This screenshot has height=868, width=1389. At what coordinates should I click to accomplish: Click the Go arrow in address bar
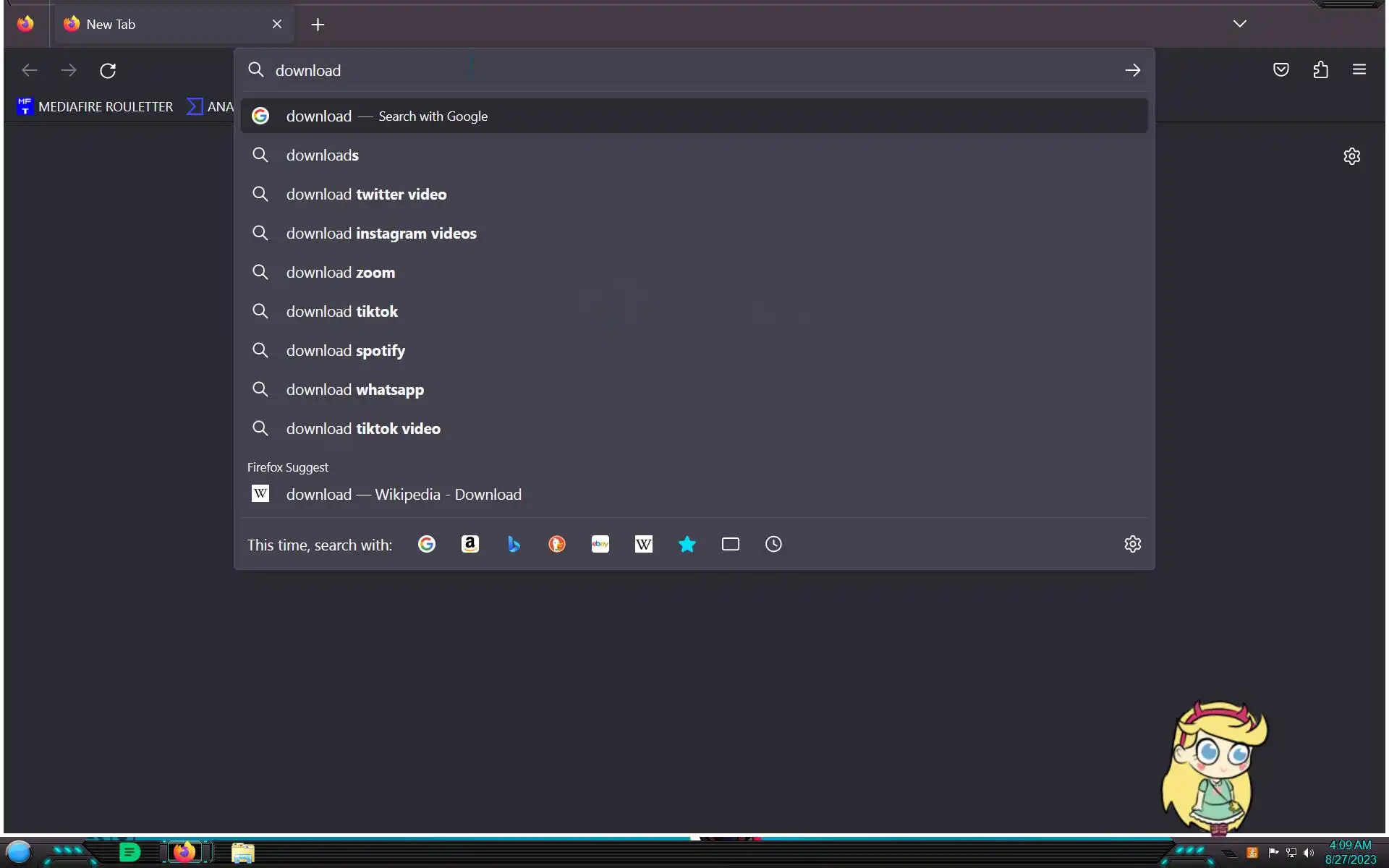(x=1132, y=70)
